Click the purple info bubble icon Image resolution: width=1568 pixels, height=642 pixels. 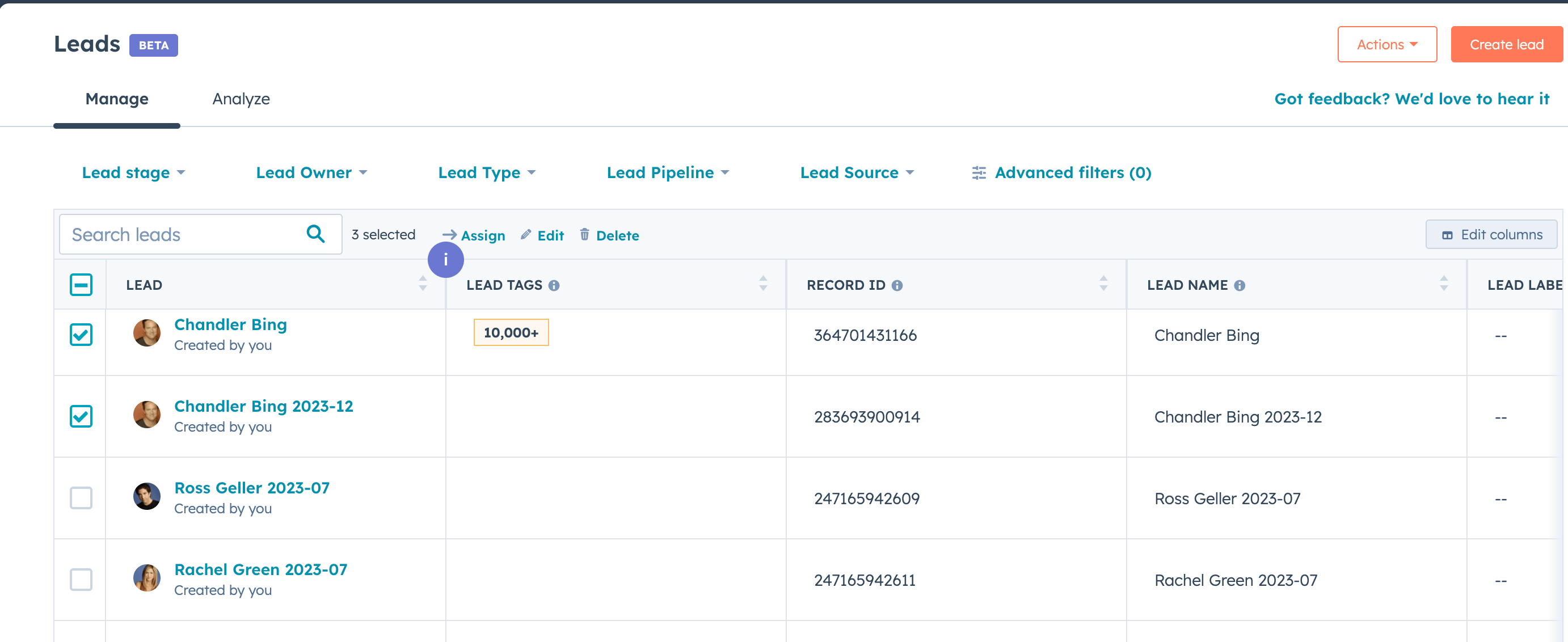click(445, 260)
